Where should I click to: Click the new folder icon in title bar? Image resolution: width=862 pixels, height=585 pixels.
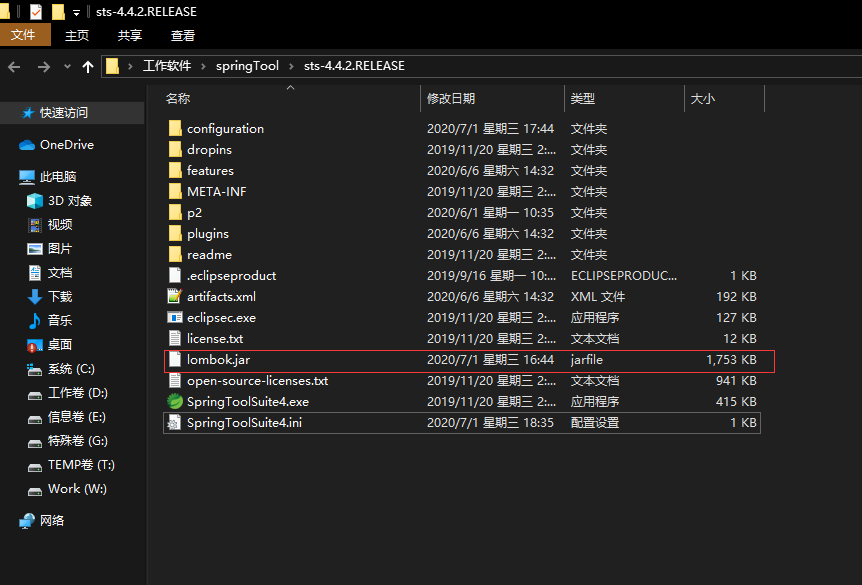(58, 11)
